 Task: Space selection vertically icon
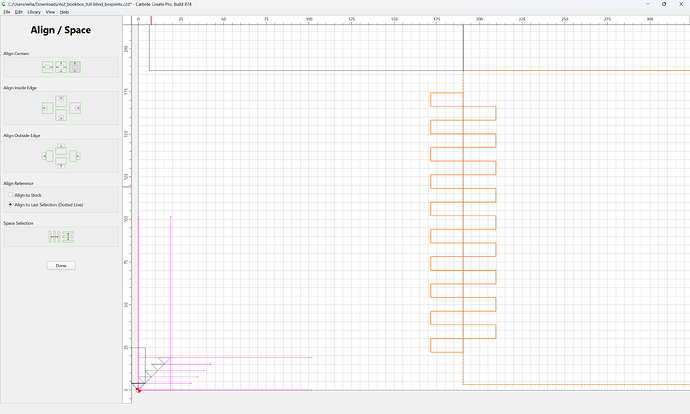[68, 237]
